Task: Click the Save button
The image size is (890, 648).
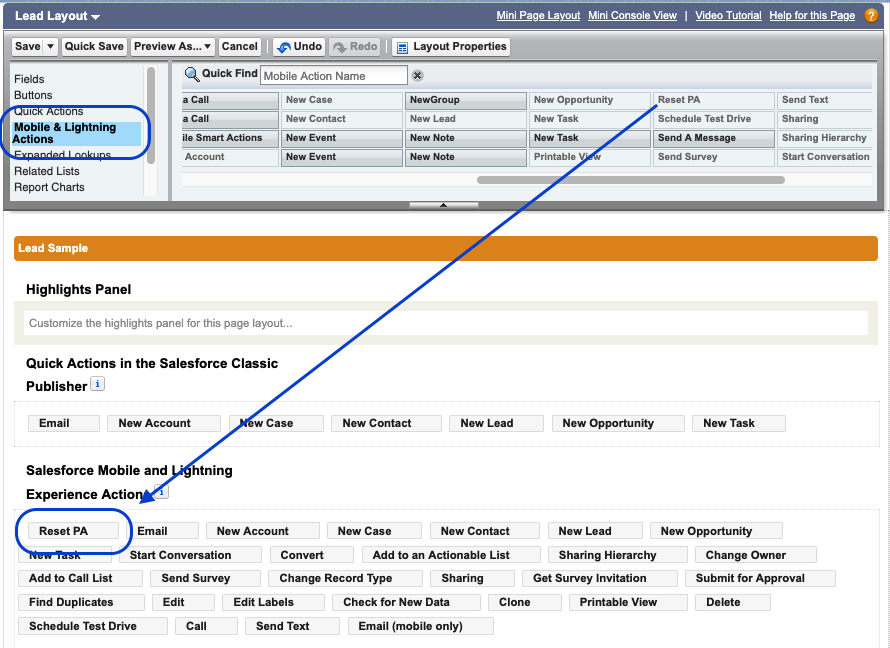Action: 28,47
